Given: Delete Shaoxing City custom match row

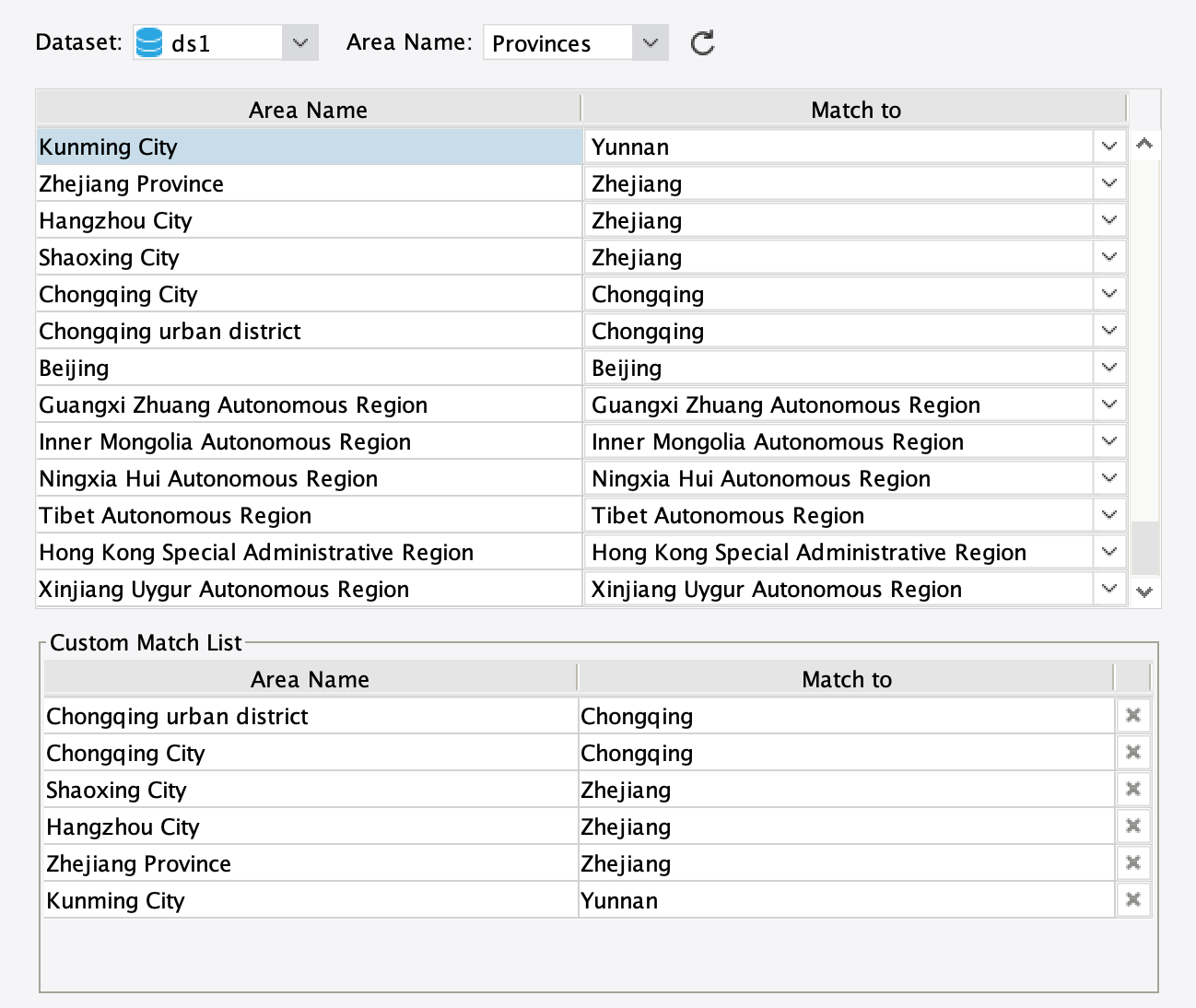Looking at the screenshot, I should click(1133, 789).
